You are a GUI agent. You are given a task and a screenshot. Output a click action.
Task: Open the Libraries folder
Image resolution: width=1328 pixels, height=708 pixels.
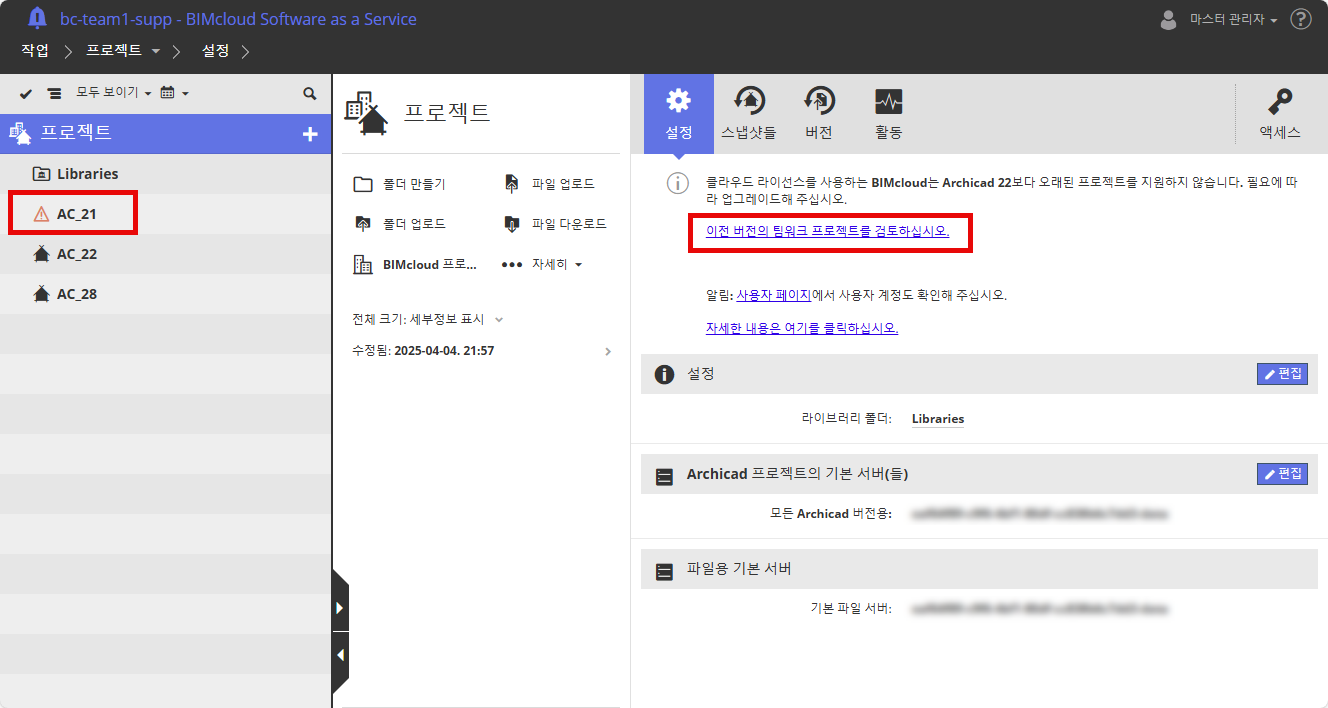(166, 174)
